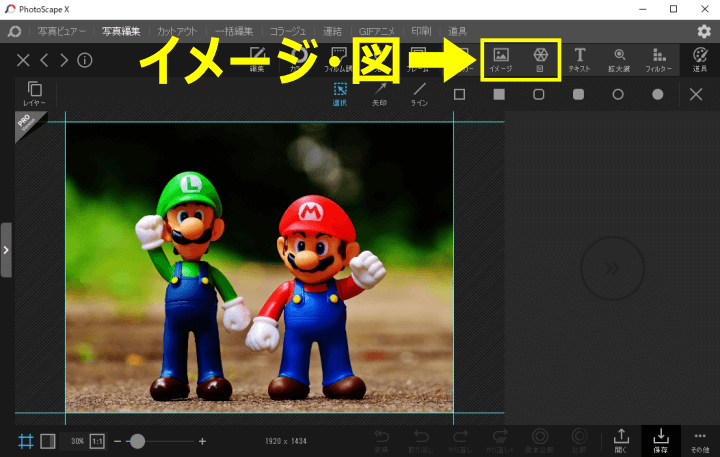The height and width of the screenshot is (457, 720).
Task: Pick the outlined circle shape
Action: click(x=618, y=95)
